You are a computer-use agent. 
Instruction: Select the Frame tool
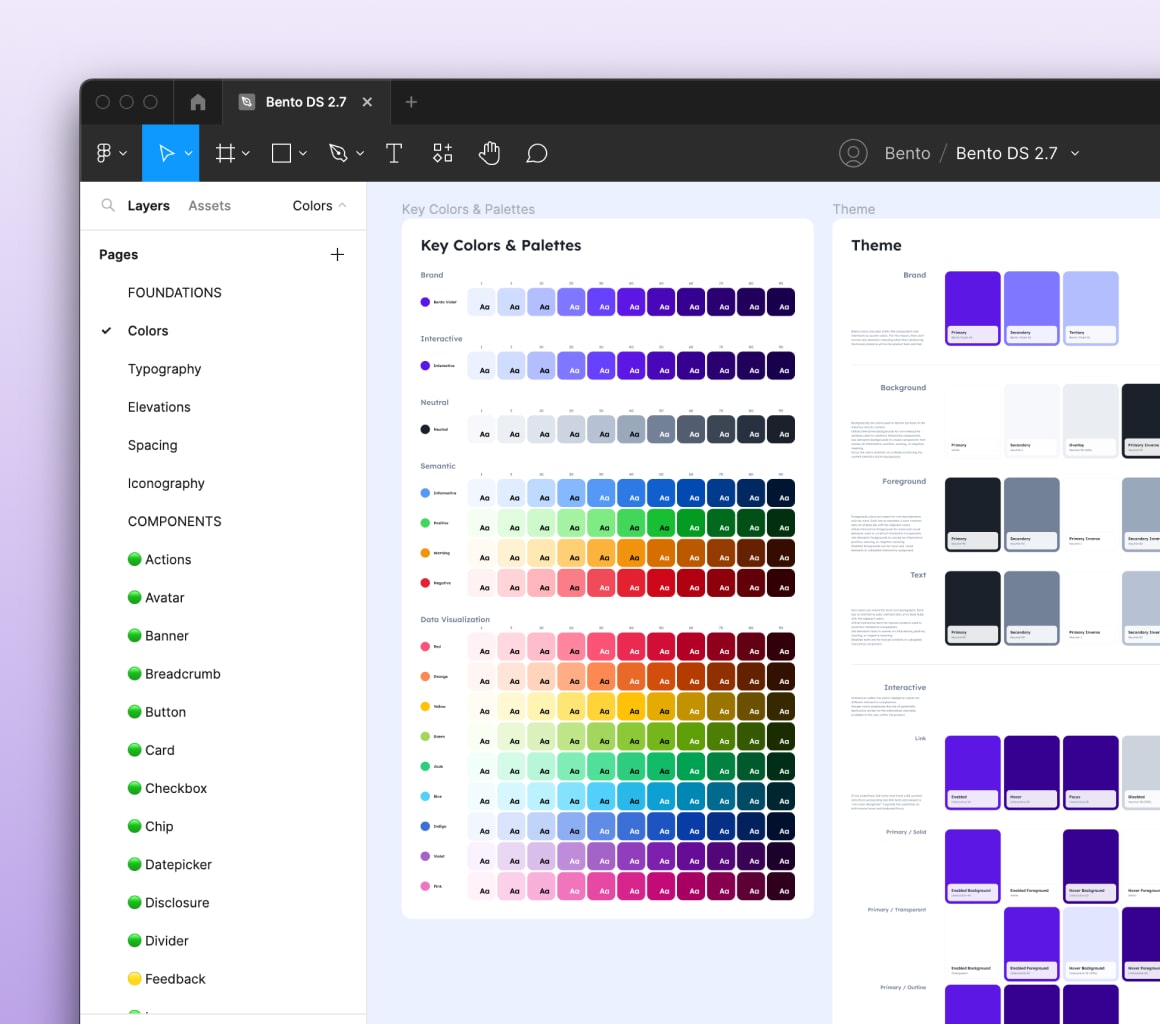click(x=226, y=152)
